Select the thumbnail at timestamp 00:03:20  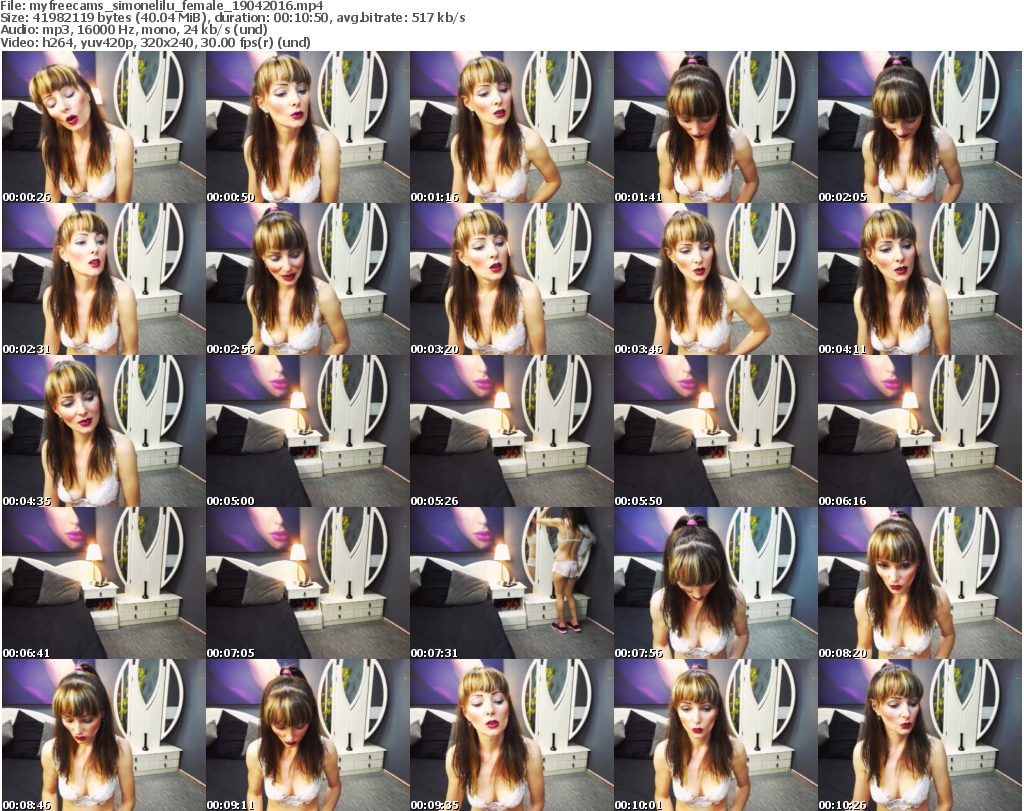click(x=511, y=279)
